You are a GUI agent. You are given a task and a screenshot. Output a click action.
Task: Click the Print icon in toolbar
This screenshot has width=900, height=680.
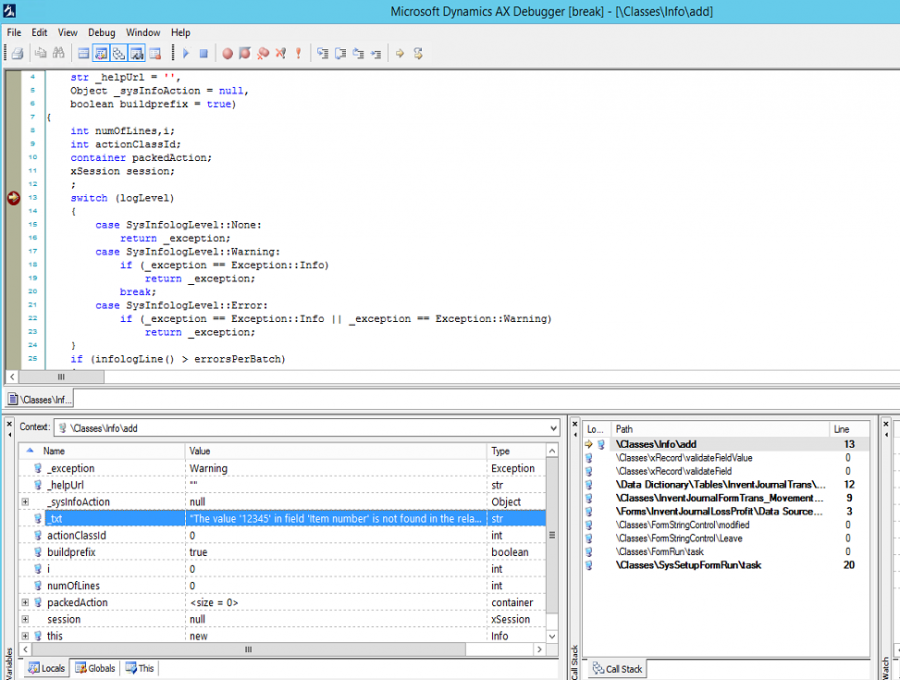pyautogui.click(x=17, y=53)
